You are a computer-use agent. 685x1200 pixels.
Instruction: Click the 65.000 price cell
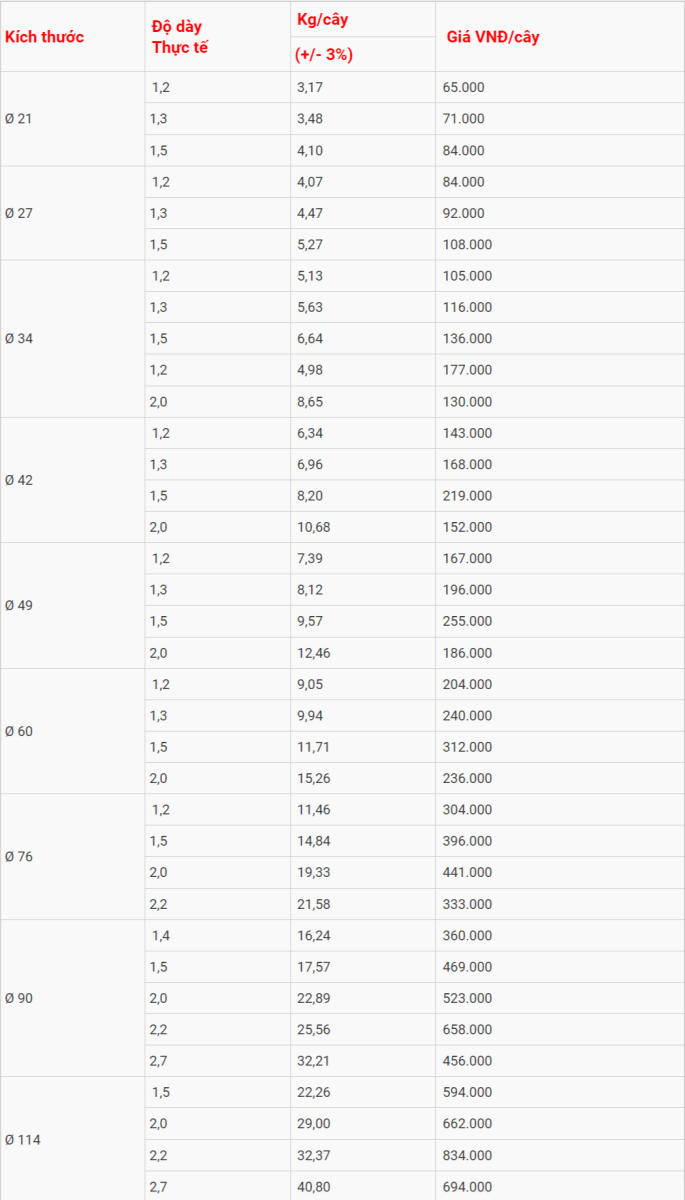point(560,87)
